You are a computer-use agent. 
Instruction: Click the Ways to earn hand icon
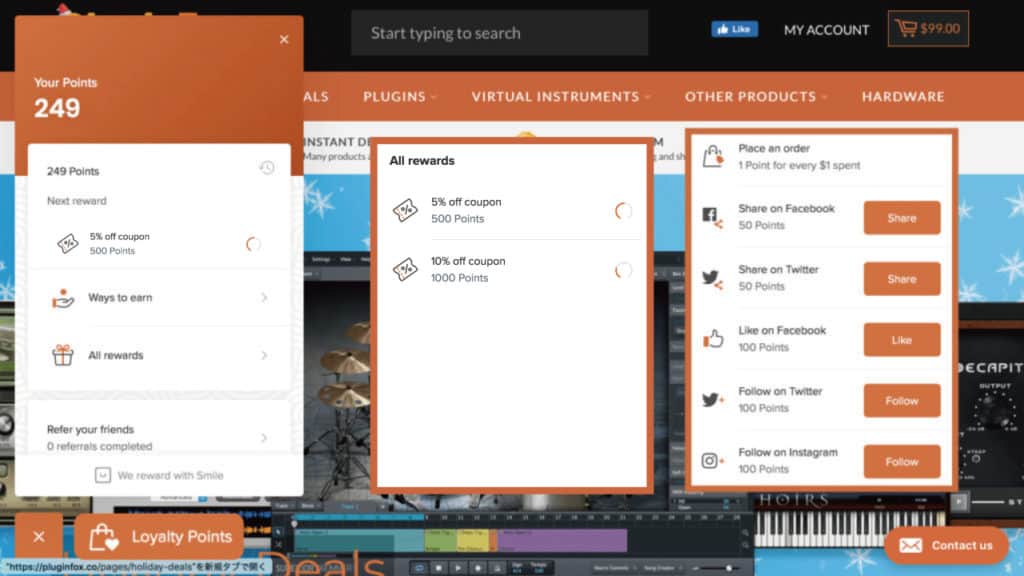coord(64,298)
